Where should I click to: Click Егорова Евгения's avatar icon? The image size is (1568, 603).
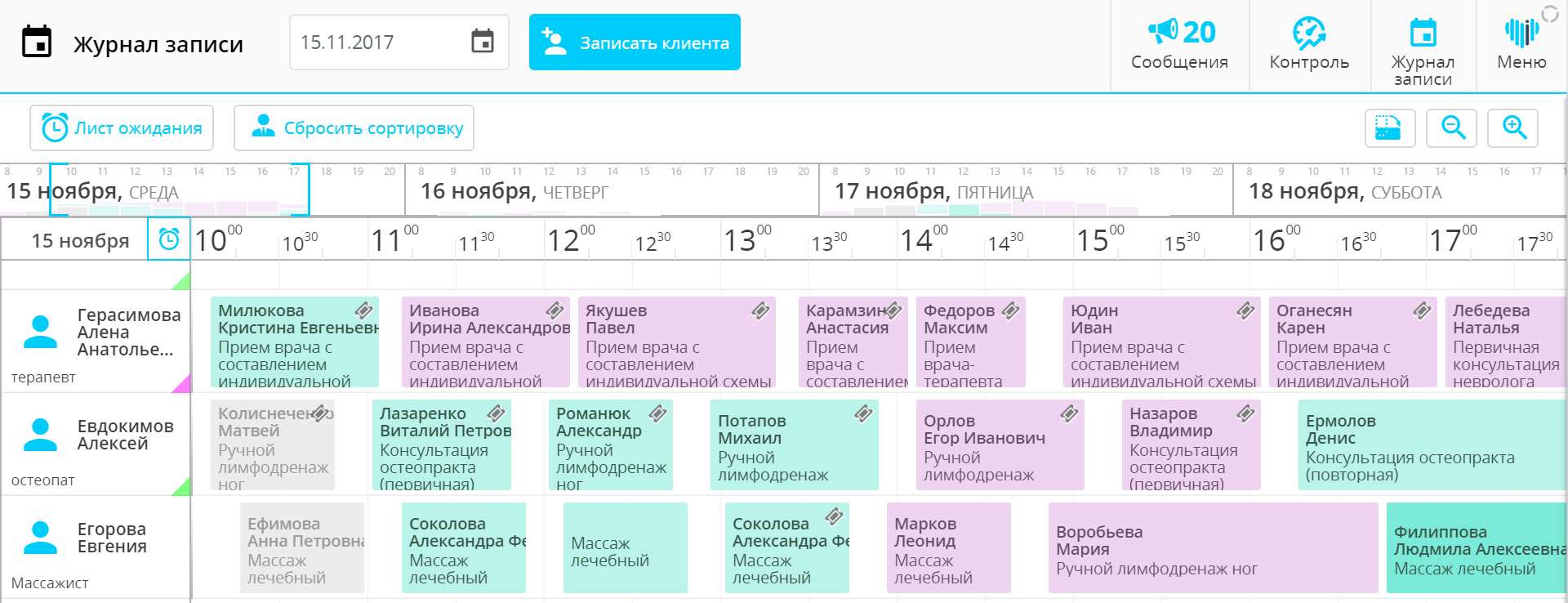[x=40, y=538]
